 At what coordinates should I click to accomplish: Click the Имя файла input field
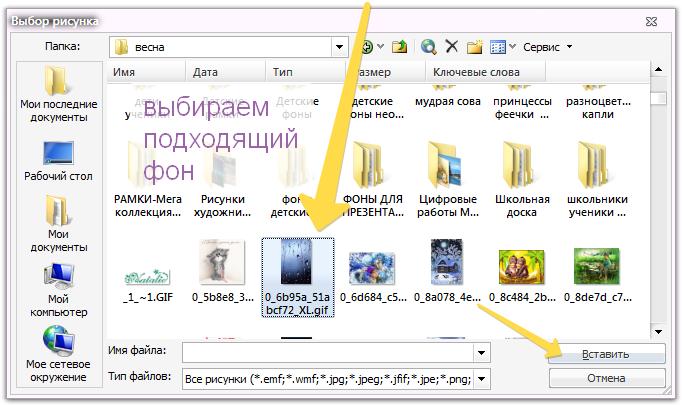(x=328, y=353)
